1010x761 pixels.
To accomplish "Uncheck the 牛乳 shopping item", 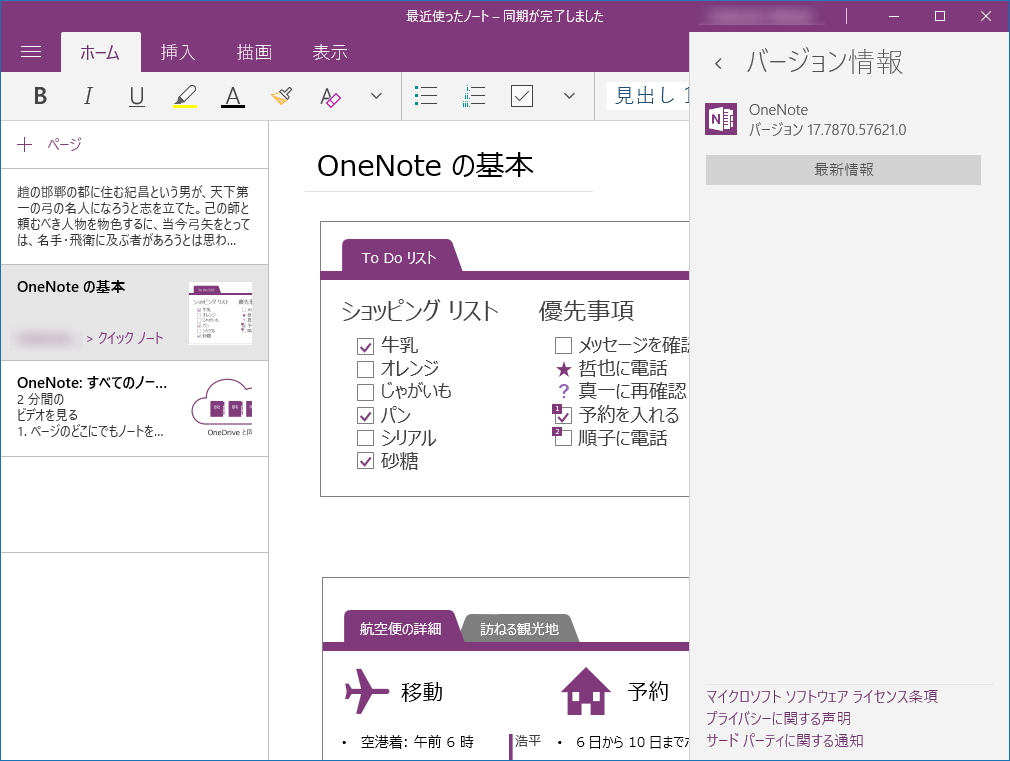I will point(365,345).
